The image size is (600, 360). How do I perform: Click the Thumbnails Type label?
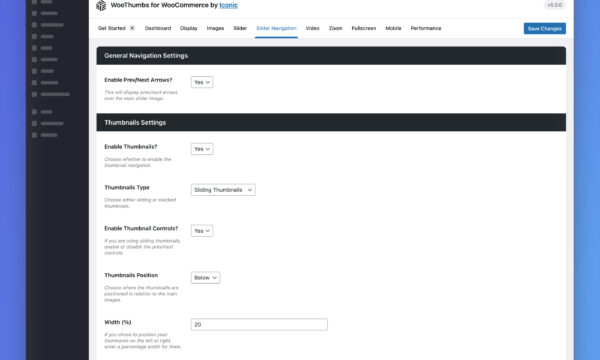(x=127, y=187)
